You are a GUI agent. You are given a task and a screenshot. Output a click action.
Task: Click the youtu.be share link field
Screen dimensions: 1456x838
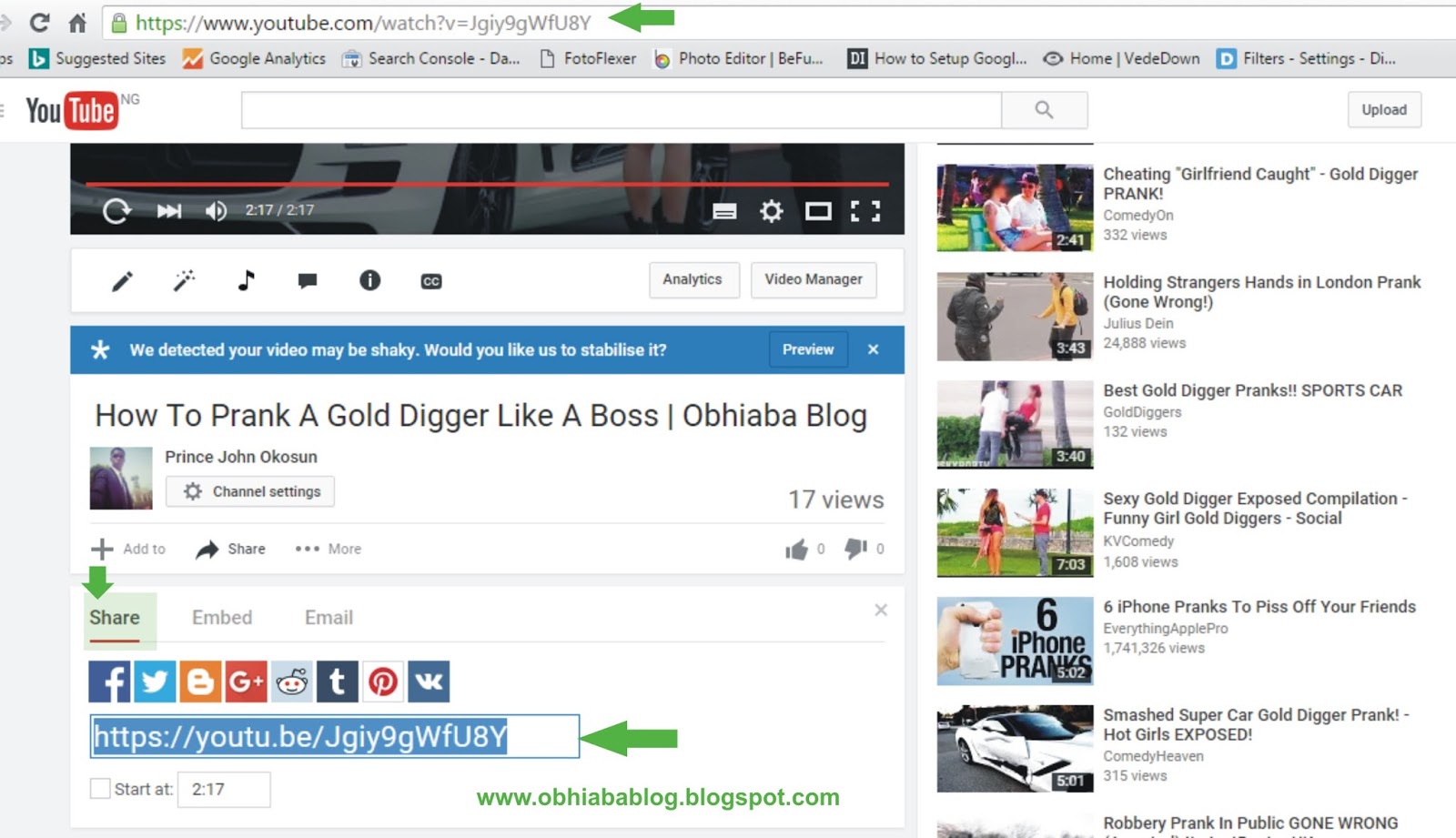coord(335,736)
